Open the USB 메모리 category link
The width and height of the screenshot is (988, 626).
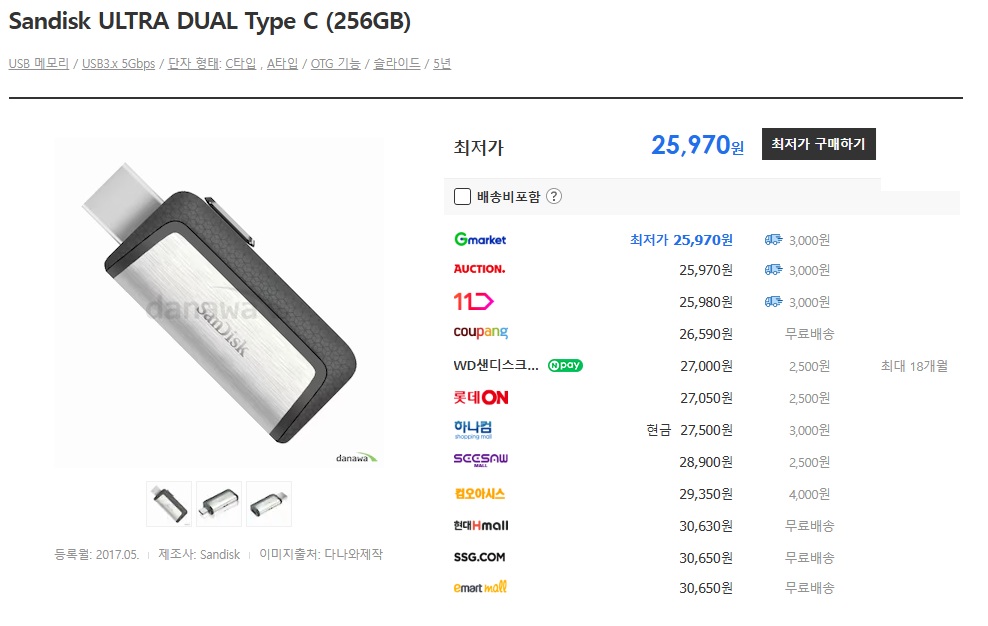39,64
